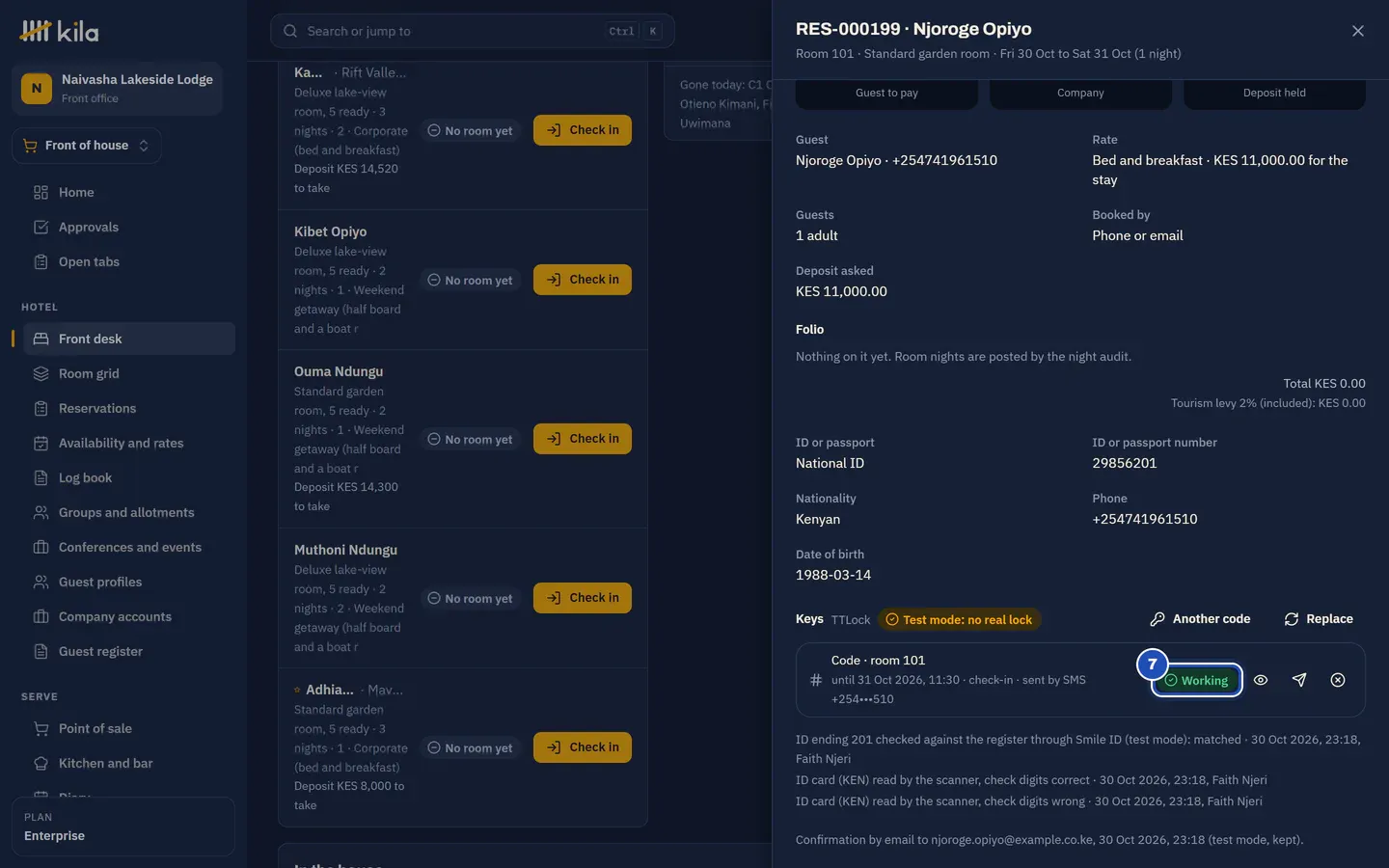1389x868 pixels.
Task: Click the Guest to pay card
Action: click(886, 93)
